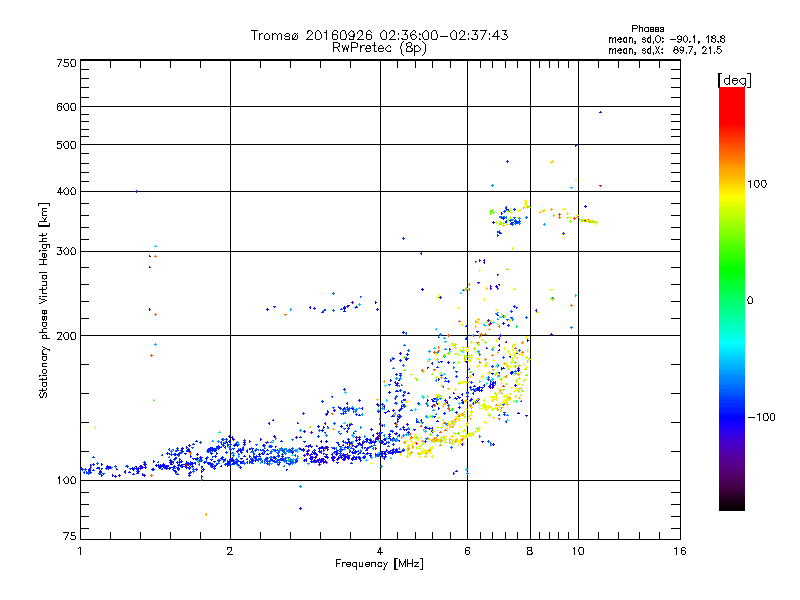This screenshot has width=800, height=600.
Task: Click the colorbar tick label '-100'
Action: click(761, 417)
